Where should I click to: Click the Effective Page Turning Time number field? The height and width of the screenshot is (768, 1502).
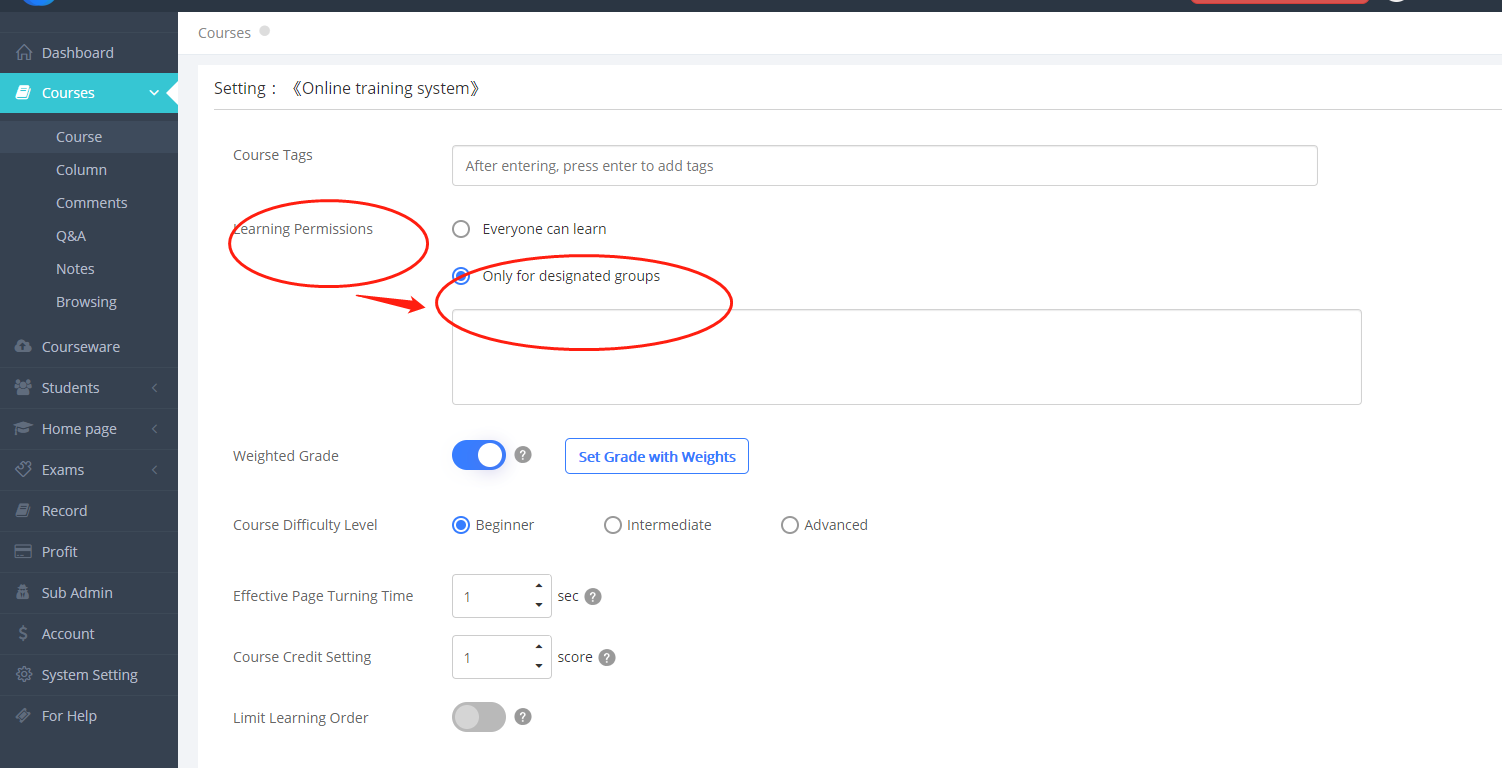point(501,596)
